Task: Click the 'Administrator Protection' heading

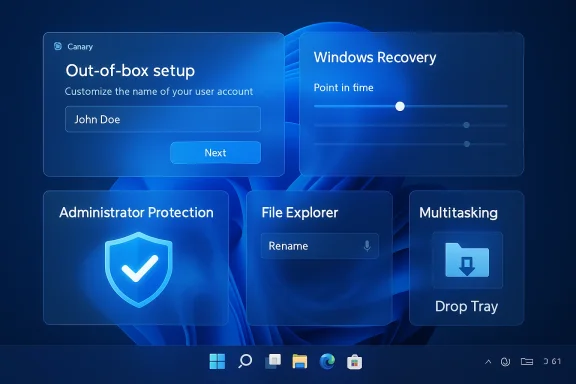Action: [x=136, y=212]
